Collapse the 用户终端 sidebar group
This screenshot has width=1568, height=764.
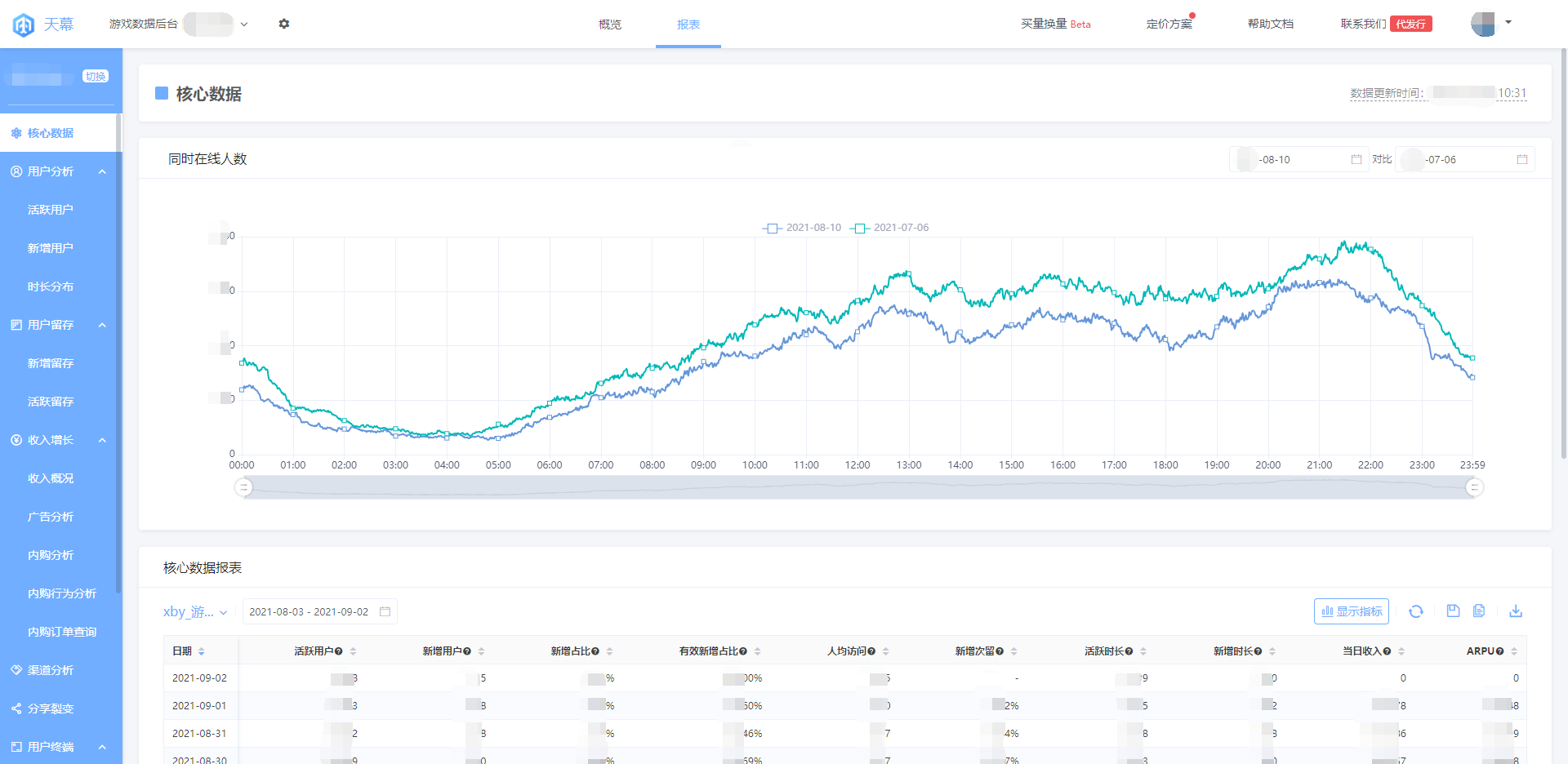(x=102, y=747)
